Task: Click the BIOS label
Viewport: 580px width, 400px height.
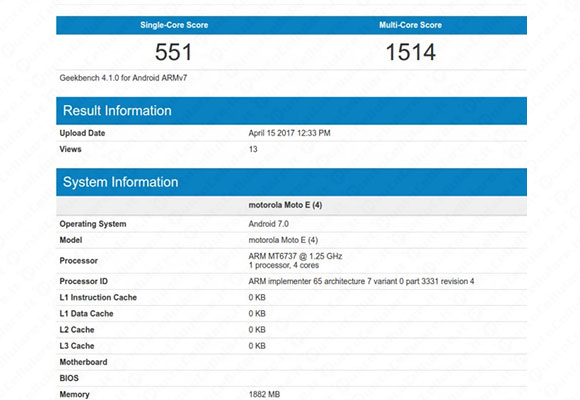Action: pos(69,378)
